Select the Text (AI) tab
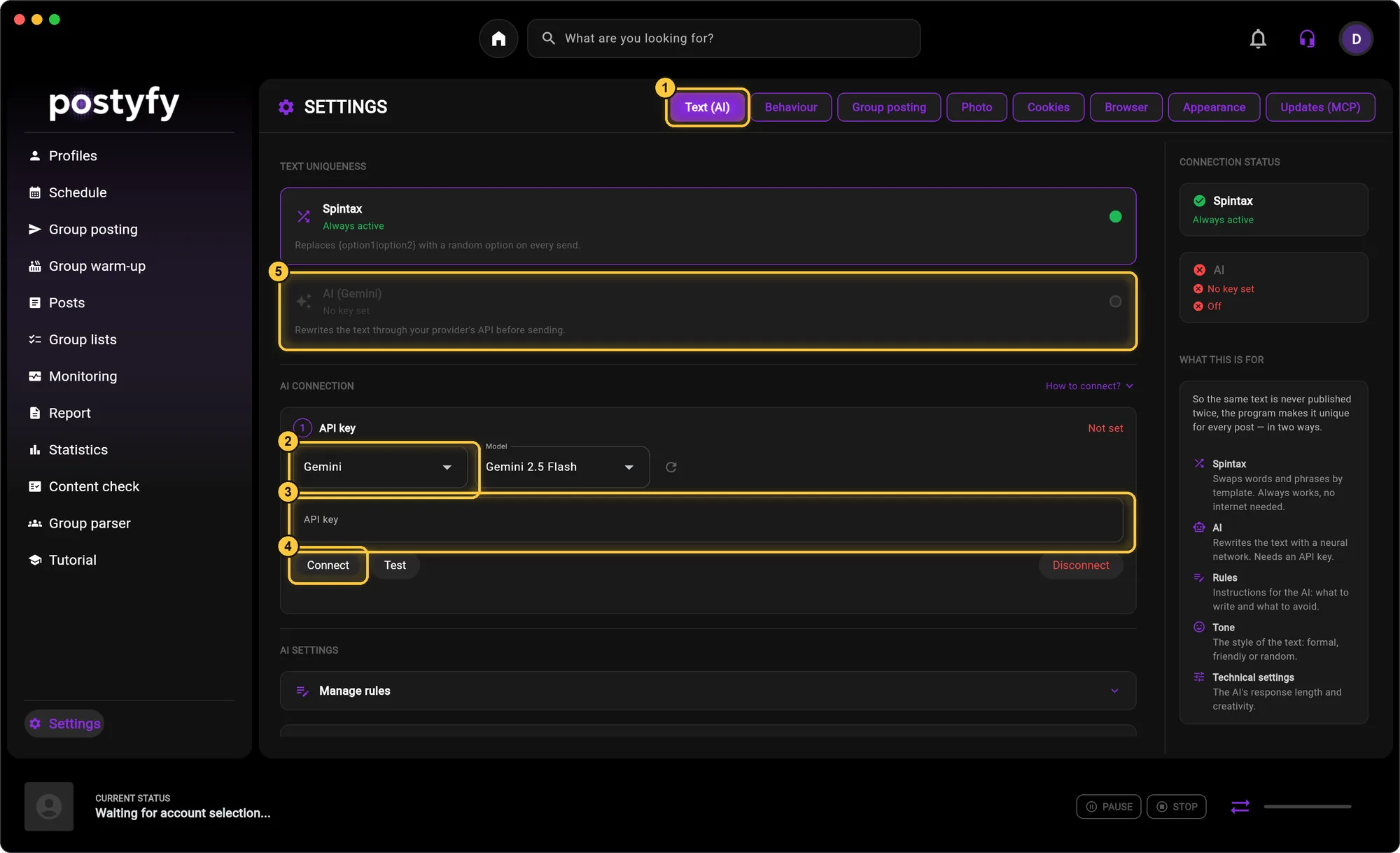Viewport: 1400px width, 853px height. point(707,107)
